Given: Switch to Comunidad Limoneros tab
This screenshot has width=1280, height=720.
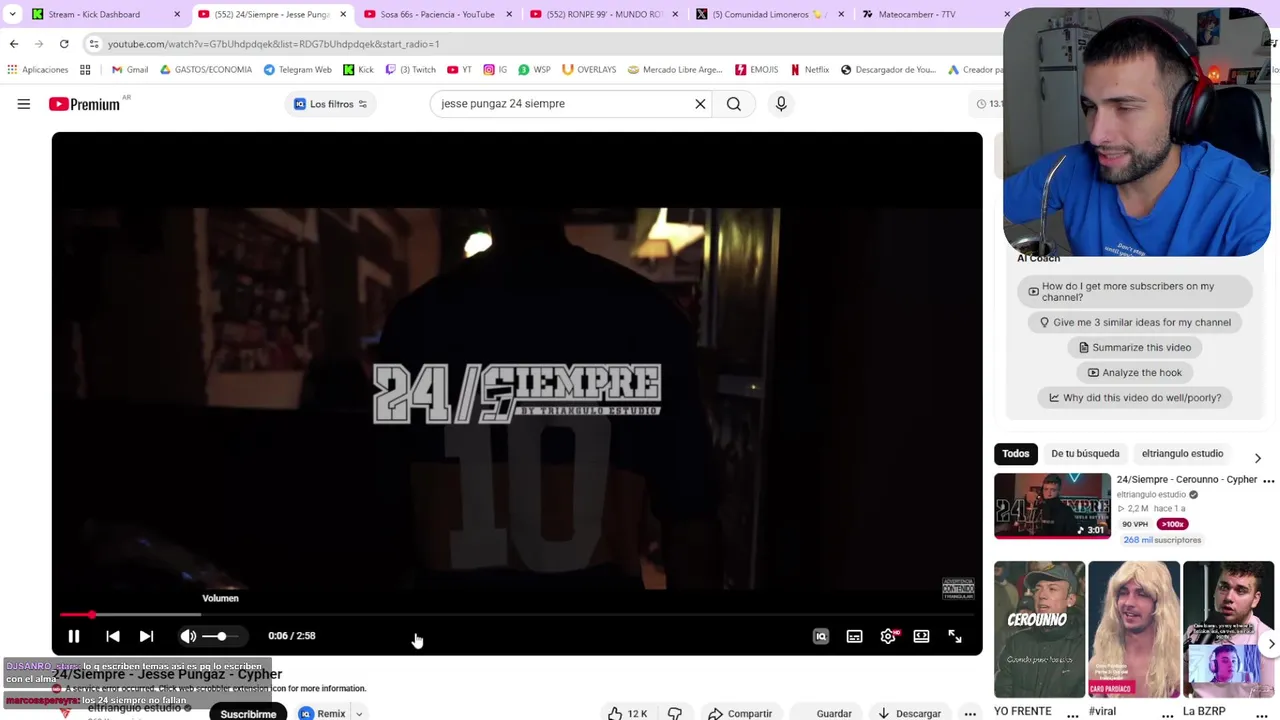Looking at the screenshot, I should (767, 14).
